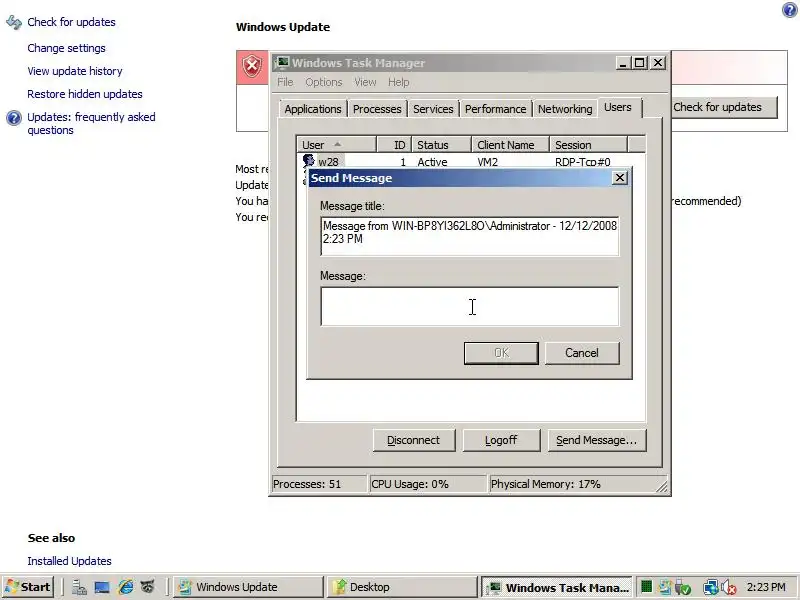Screen dimensions: 800x600
Task: Click the Message text box
Action: coord(469,306)
